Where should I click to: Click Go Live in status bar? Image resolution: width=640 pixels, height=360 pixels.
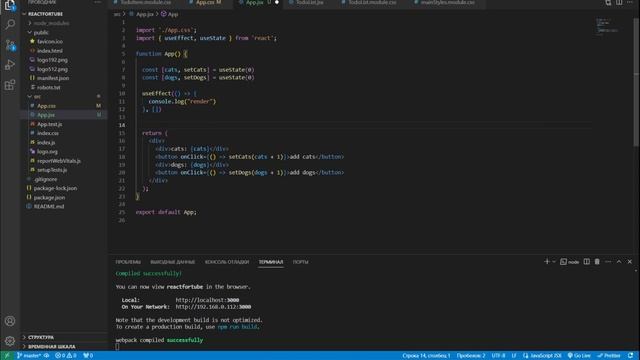pyautogui.click(x=579, y=356)
